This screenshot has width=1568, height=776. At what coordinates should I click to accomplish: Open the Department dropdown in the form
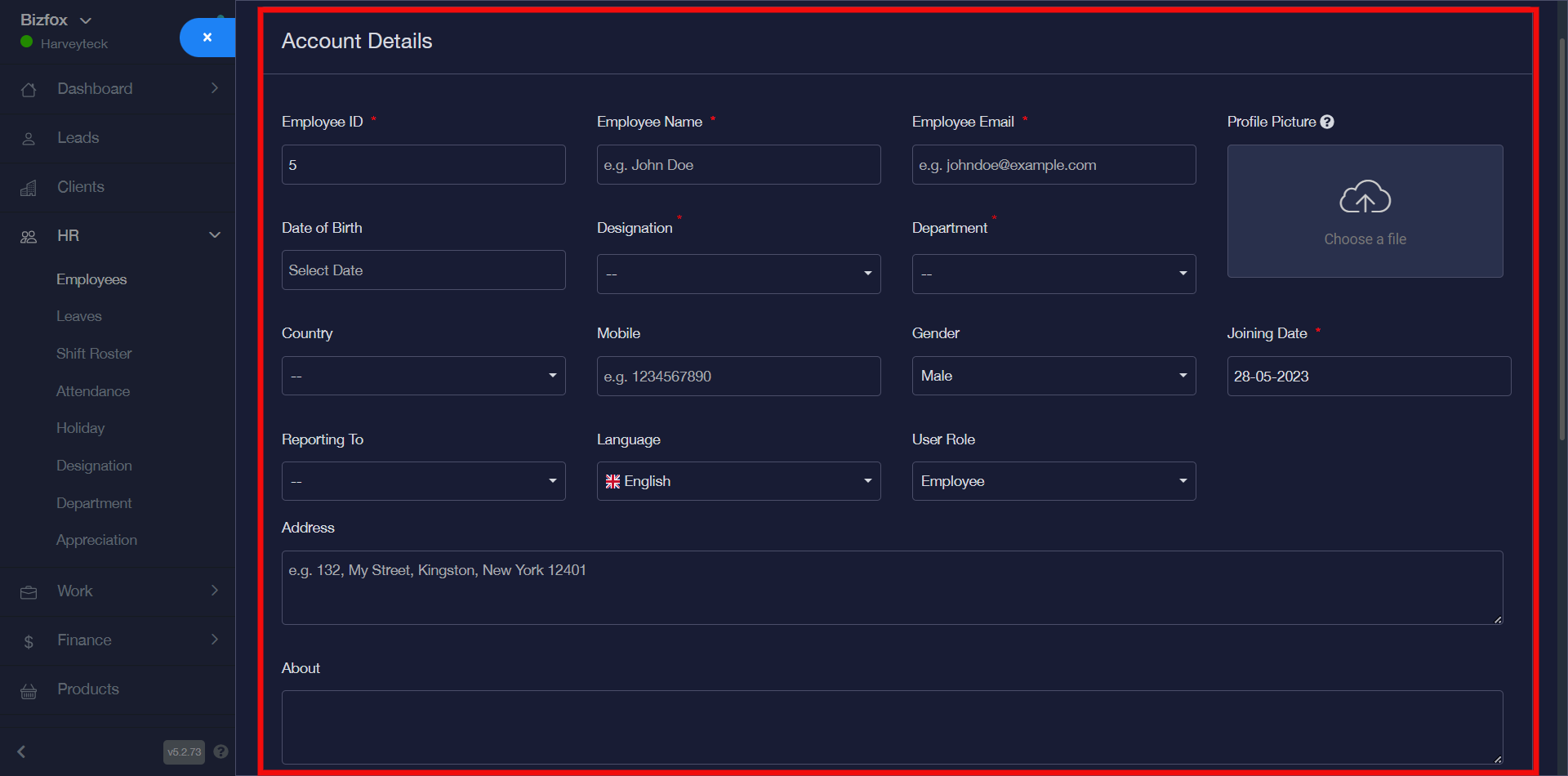tap(1053, 274)
